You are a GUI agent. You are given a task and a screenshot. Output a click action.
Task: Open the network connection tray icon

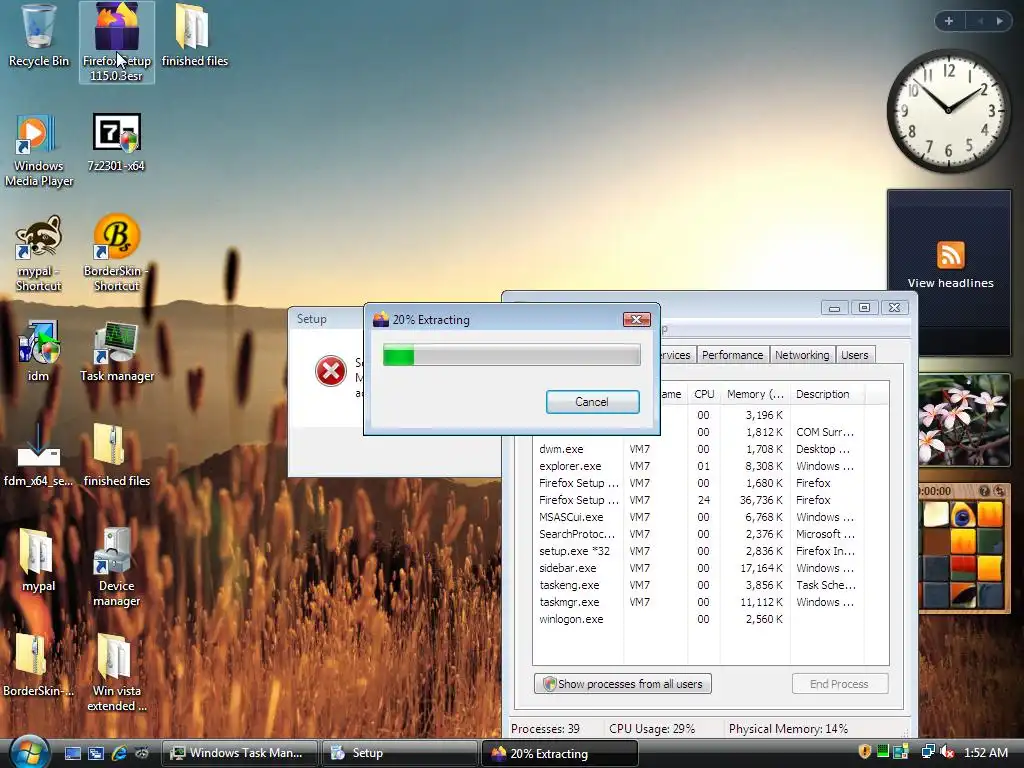tap(927, 752)
